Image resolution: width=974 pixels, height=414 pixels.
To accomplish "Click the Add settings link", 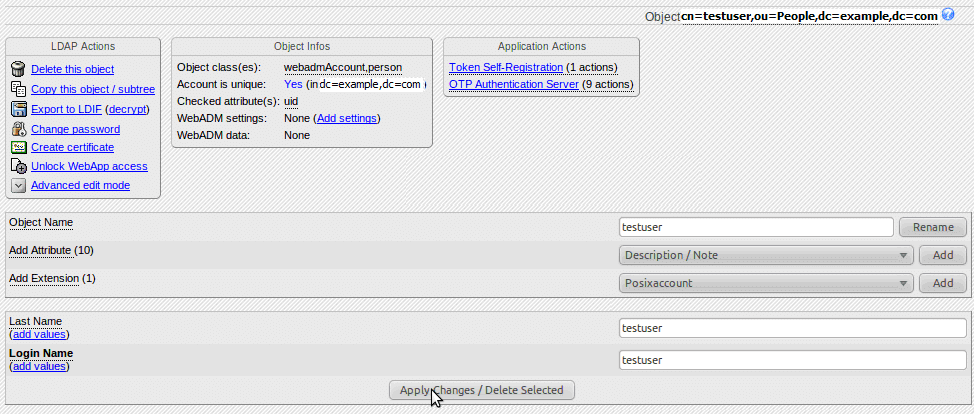I will pyautogui.click(x=347, y=118).
